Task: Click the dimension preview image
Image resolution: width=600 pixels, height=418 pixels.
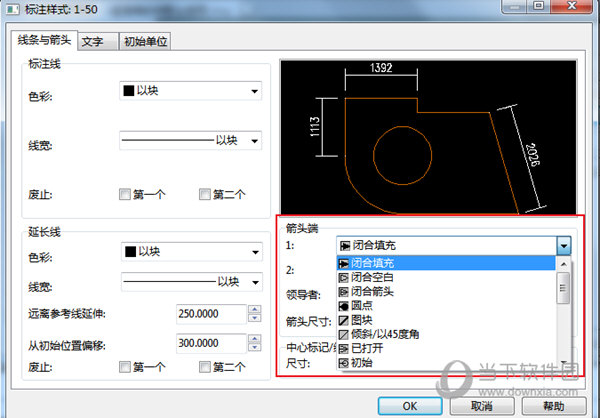Action: [x=428, y=137]
